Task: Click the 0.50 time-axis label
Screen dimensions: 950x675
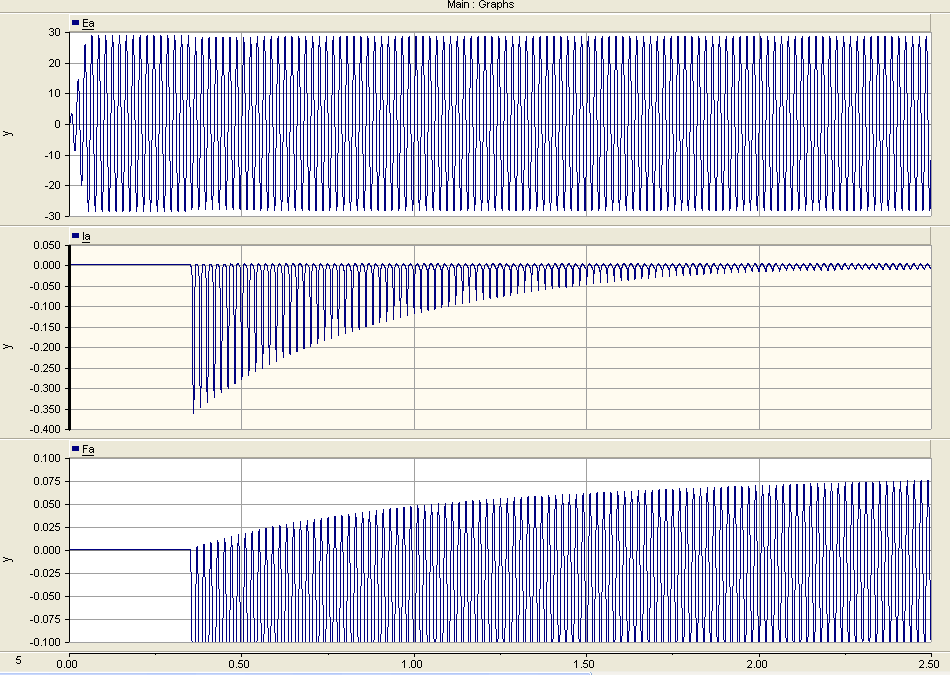Action: tap(239, 664)
